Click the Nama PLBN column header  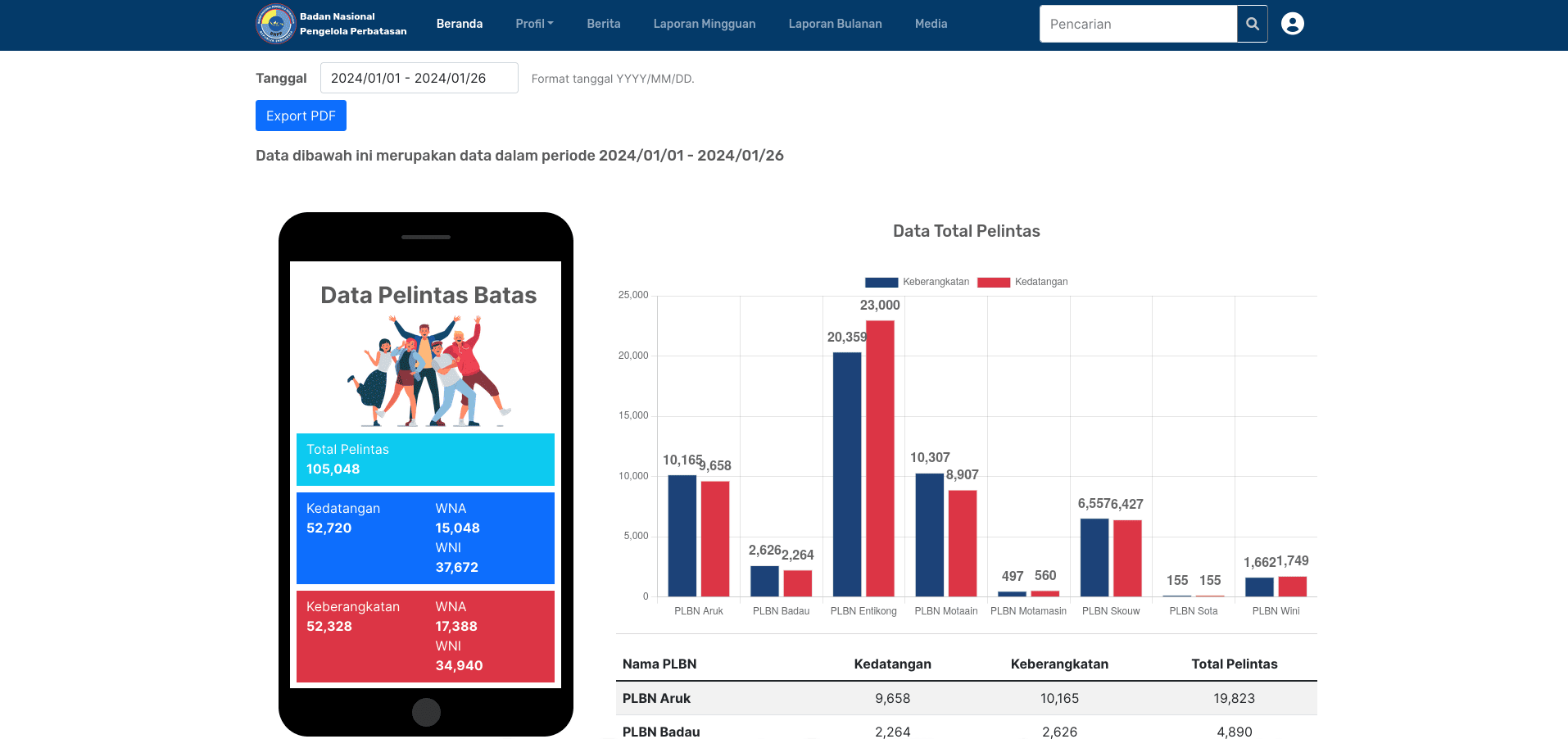[x=659, y=664]
